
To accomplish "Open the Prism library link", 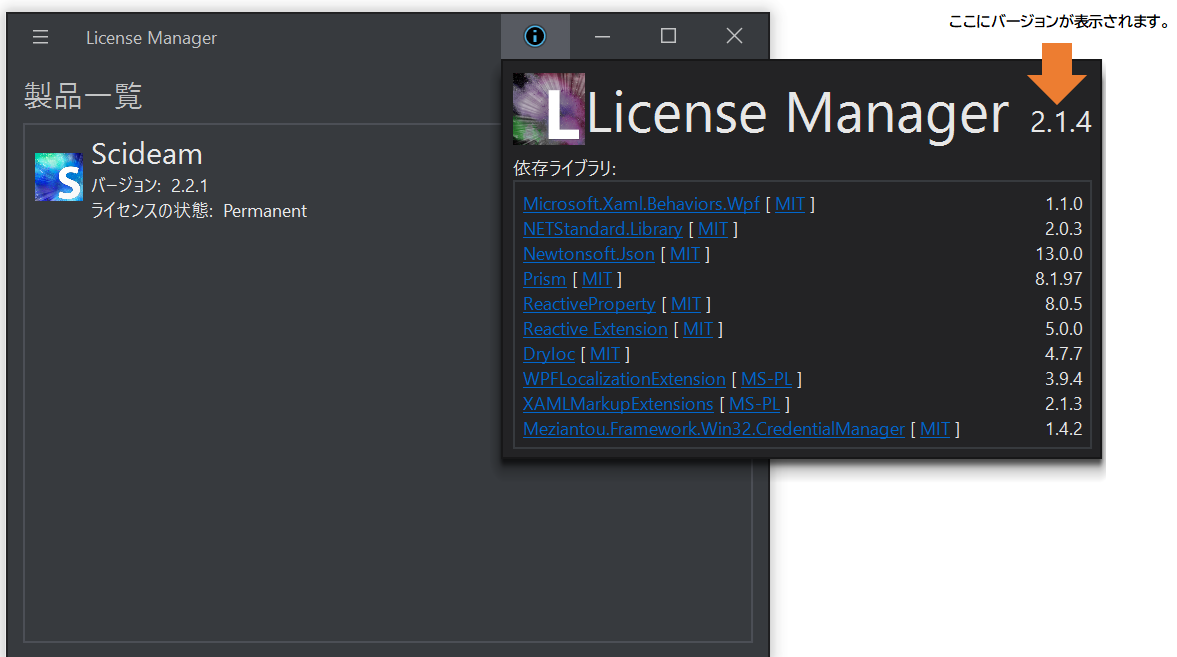I will coord(544,279).
